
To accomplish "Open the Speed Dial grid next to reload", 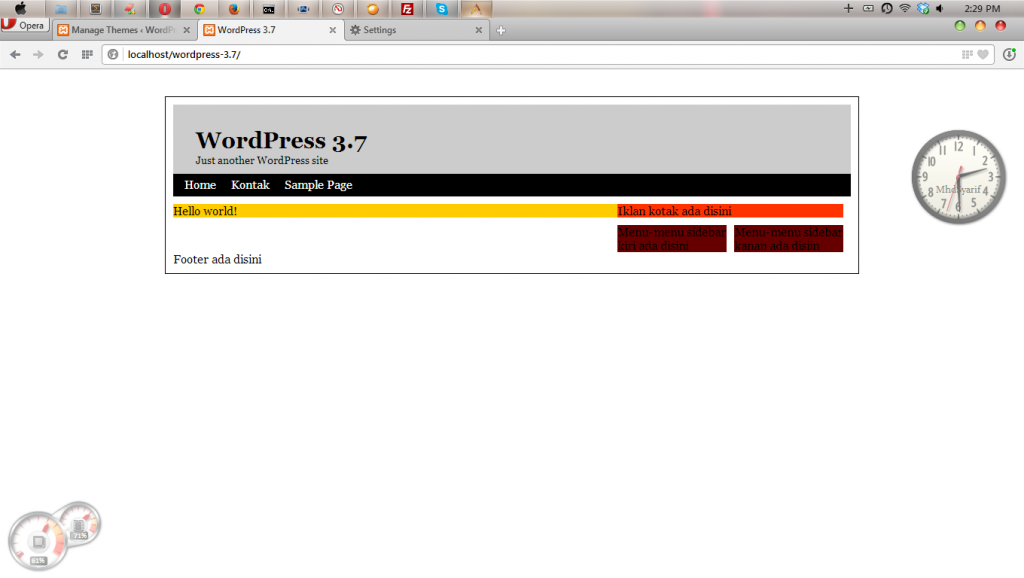I will tap(87, 55).
